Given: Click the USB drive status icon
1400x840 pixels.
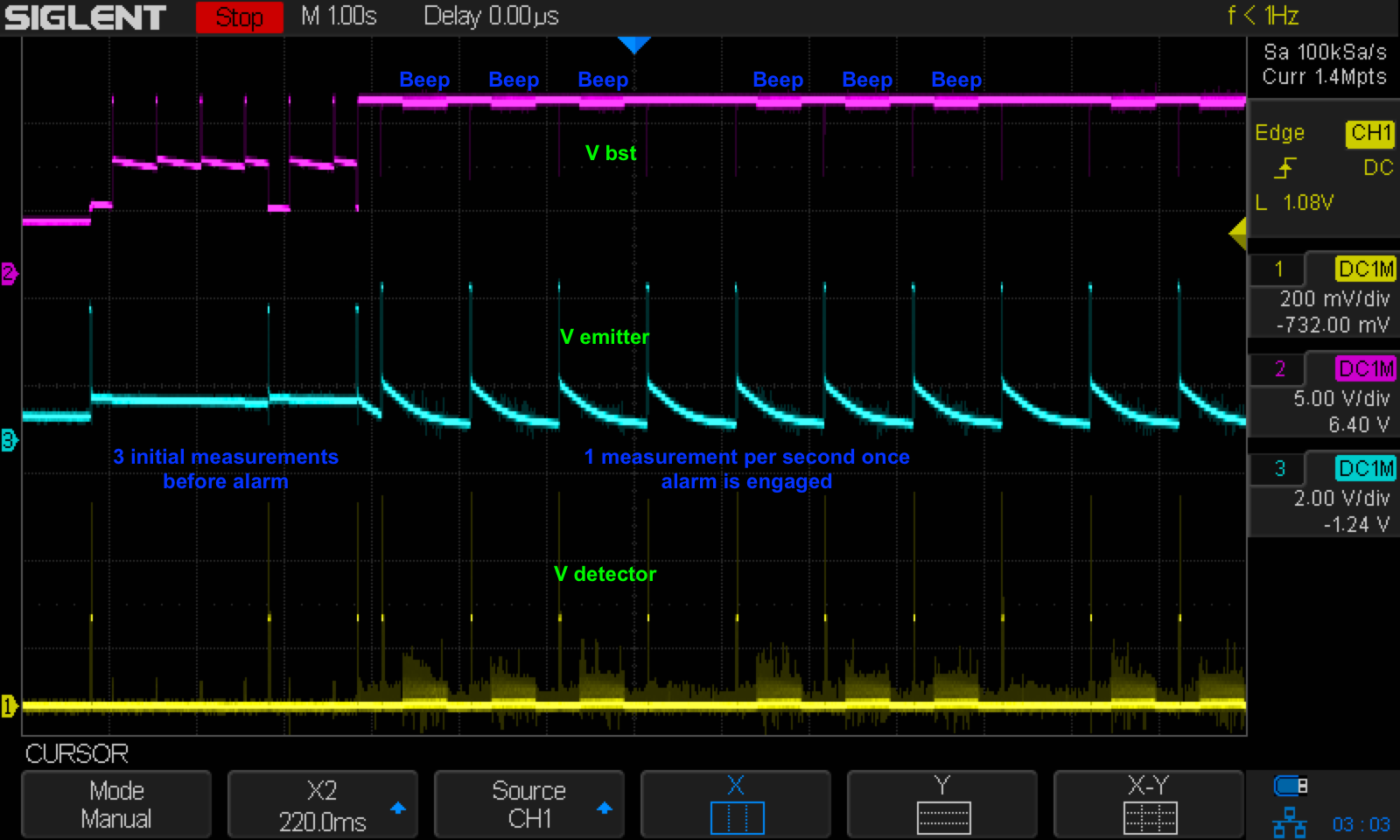Looking at the screenshot, I should click(1291, 785).
